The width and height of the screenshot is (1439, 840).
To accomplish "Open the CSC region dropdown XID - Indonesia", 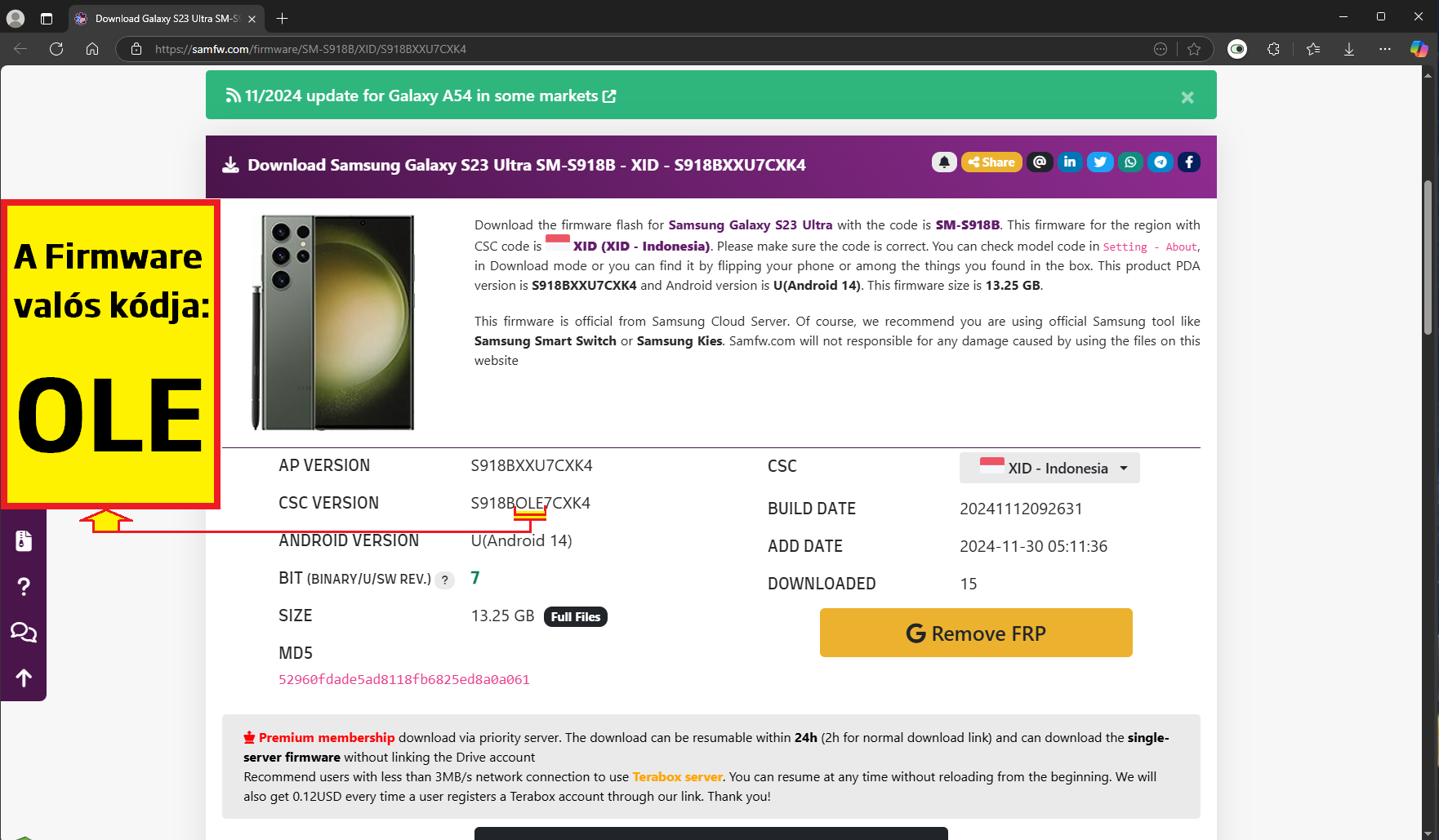I will pos(1049,468).
